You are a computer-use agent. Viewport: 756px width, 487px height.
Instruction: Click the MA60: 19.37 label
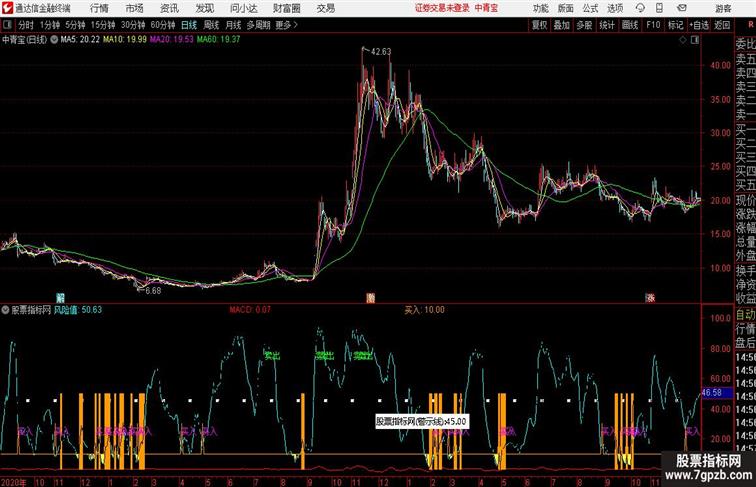coord(218,40)
